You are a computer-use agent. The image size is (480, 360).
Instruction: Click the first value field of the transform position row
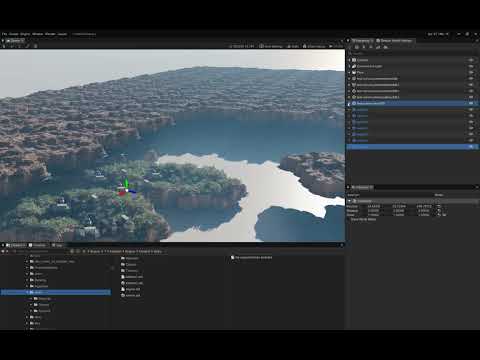373,207
